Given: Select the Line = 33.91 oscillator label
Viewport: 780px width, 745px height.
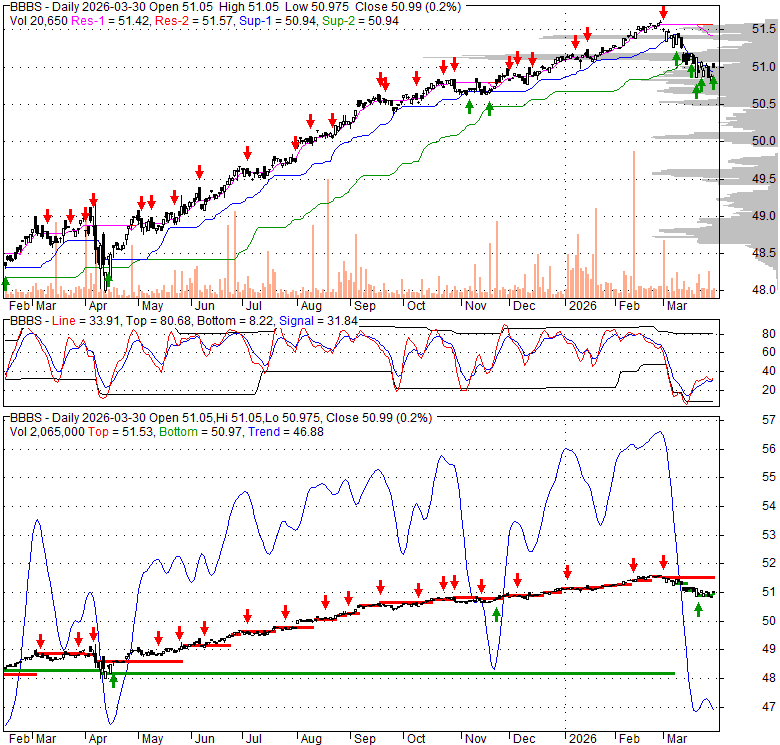Looking at the screenshot, I should coord(86,321).
